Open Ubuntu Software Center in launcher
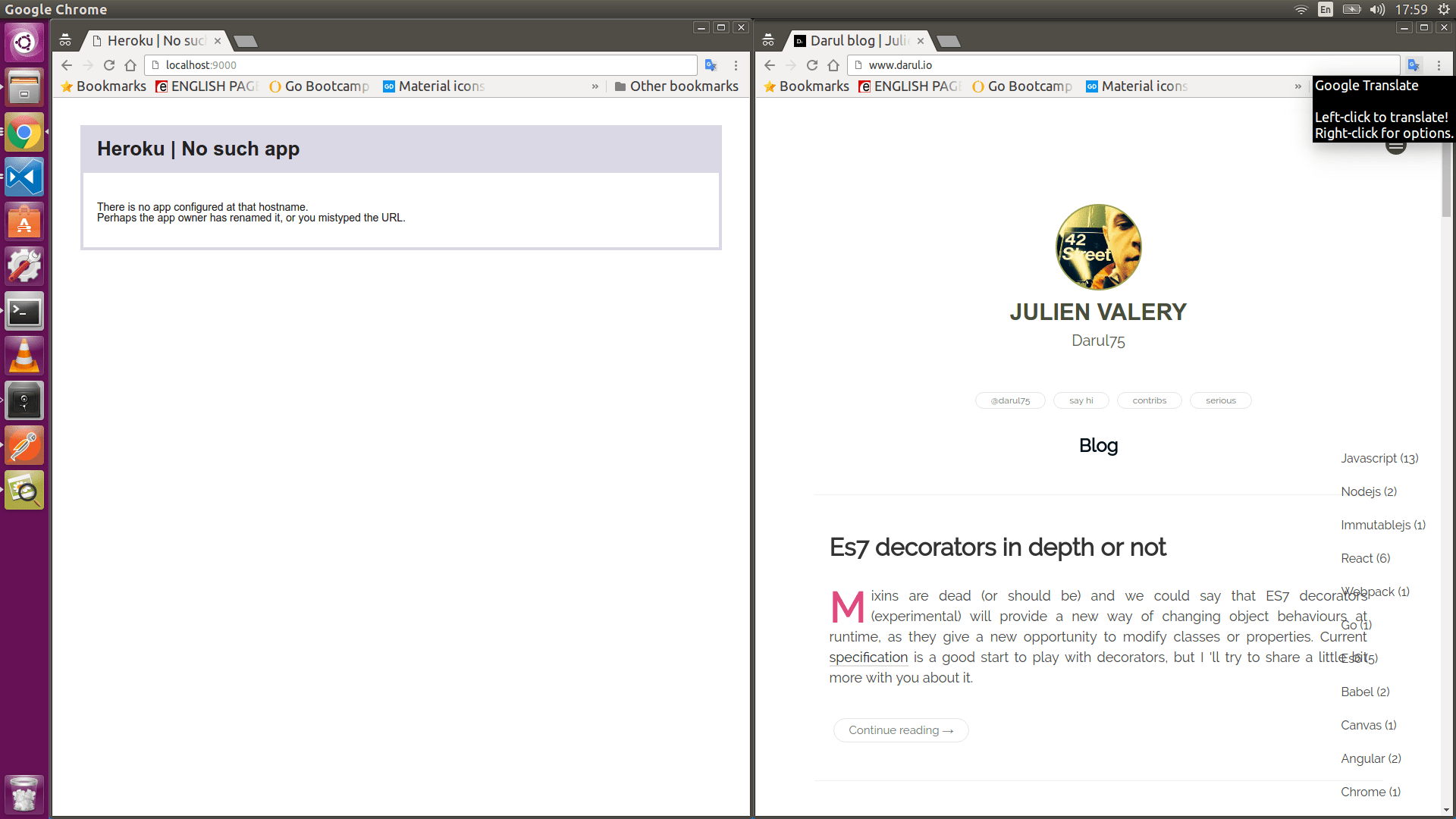 pos(24,222)
